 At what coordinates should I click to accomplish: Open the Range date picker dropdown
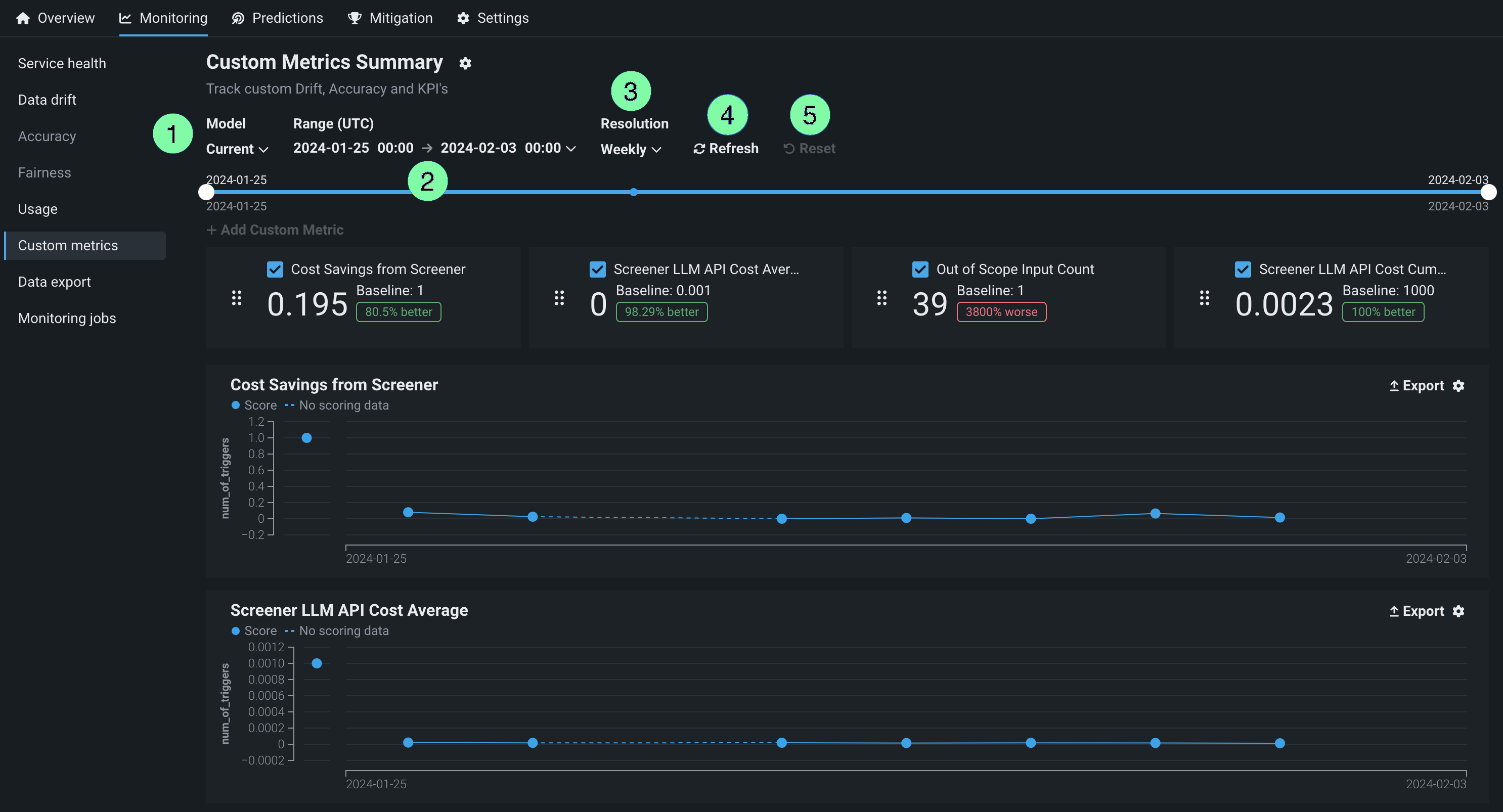point(570,148)
